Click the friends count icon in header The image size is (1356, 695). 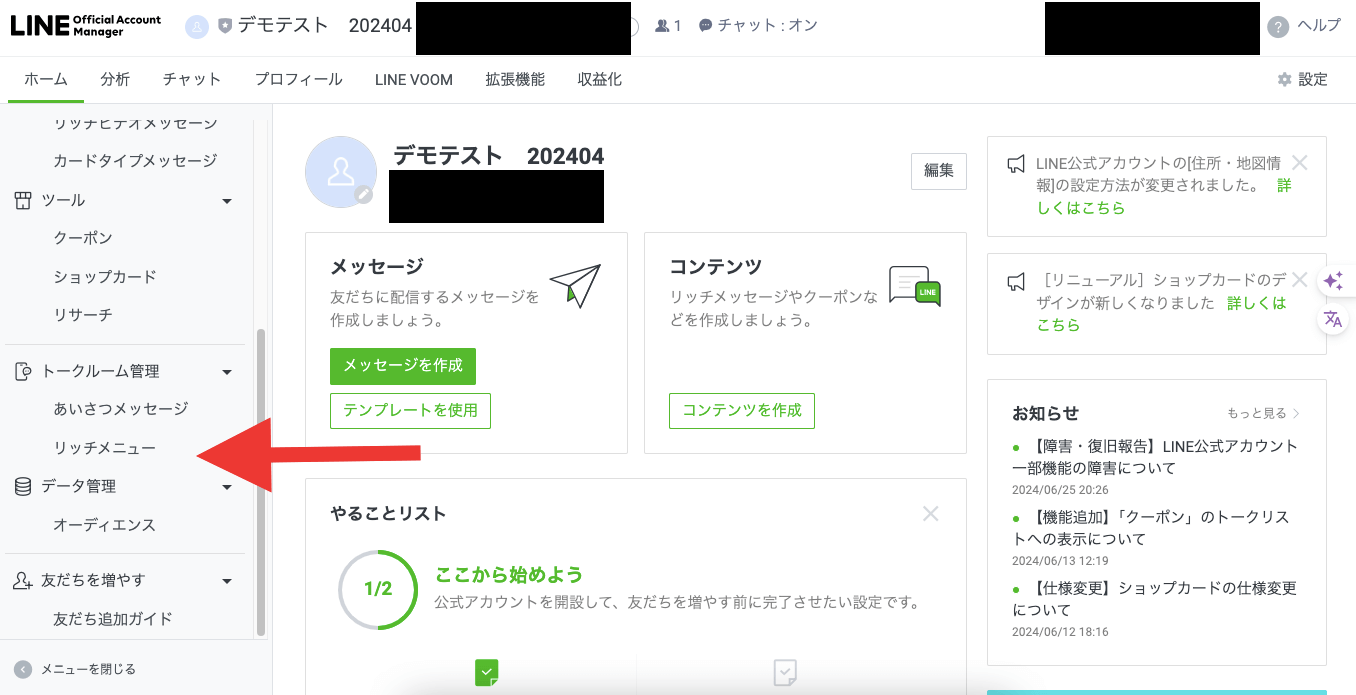click(662, 26)
